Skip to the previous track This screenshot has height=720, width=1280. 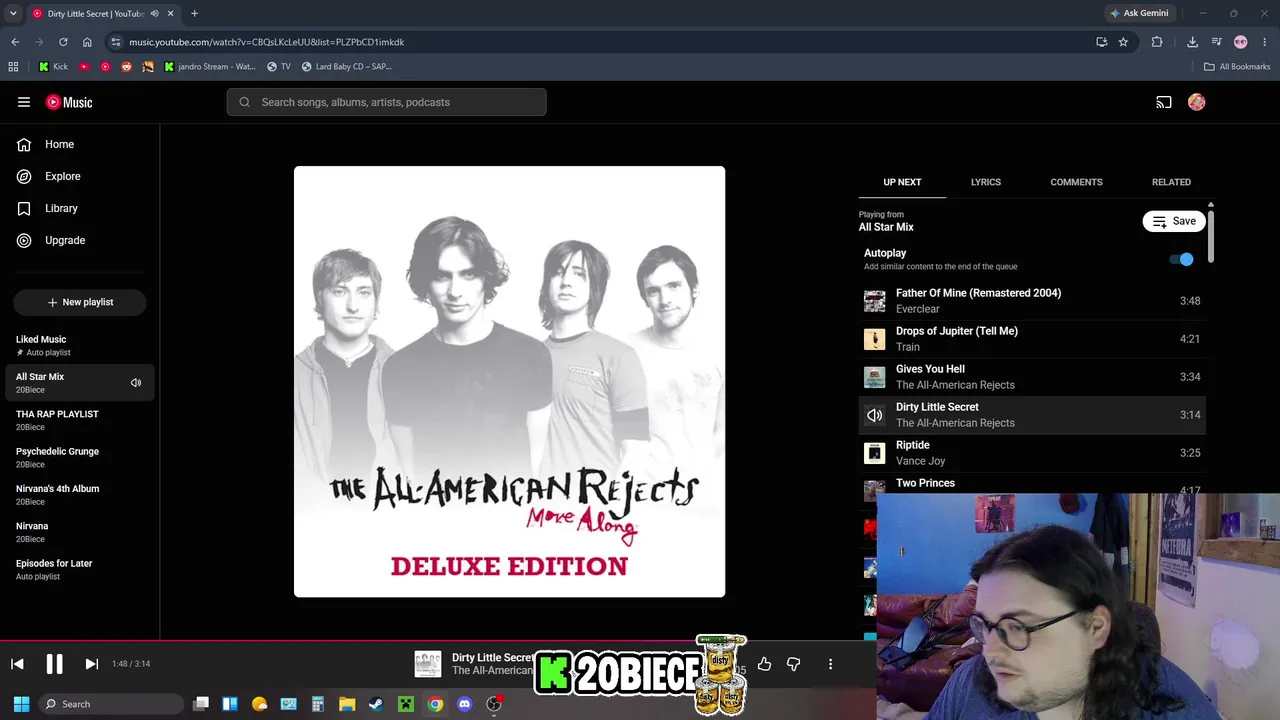tap(17, 664)
